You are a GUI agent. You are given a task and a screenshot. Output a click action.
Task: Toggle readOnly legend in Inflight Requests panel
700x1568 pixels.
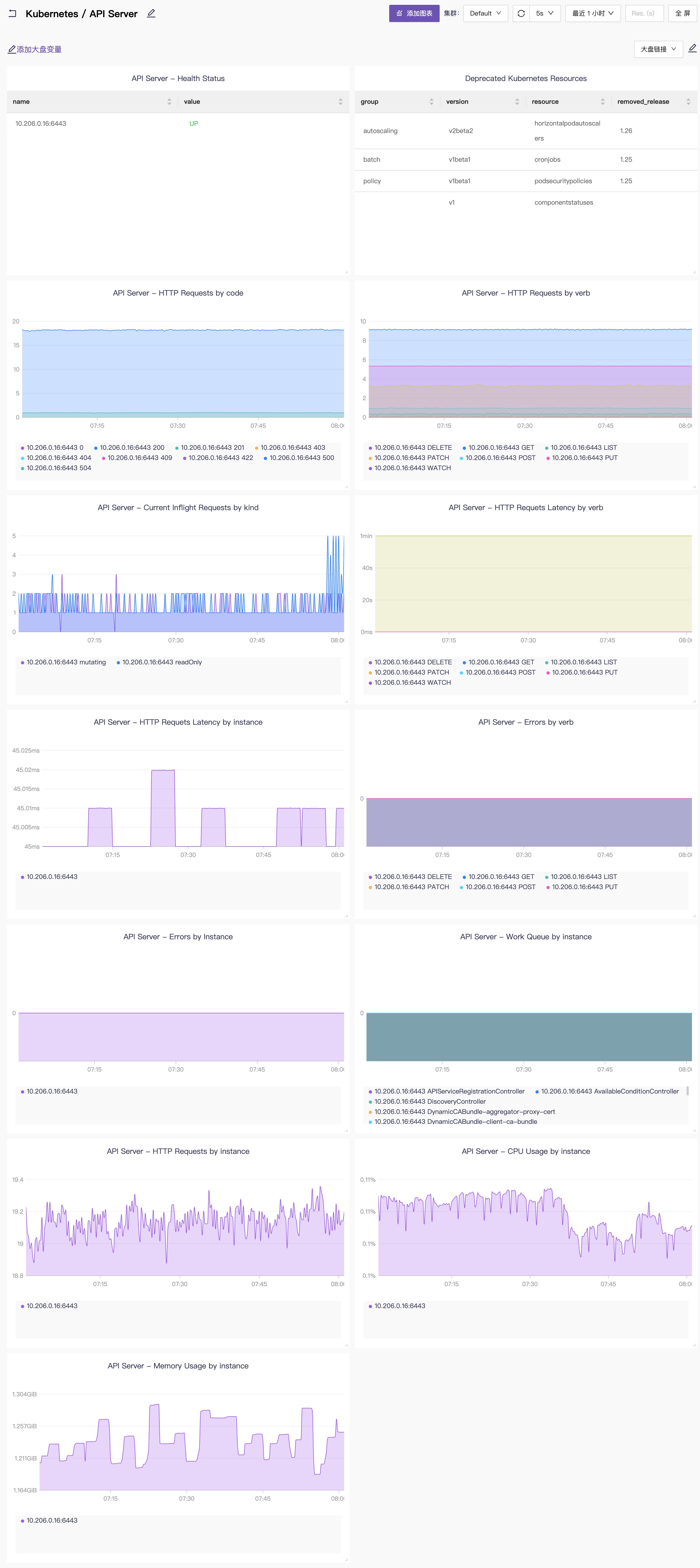(x=159, y=662)
